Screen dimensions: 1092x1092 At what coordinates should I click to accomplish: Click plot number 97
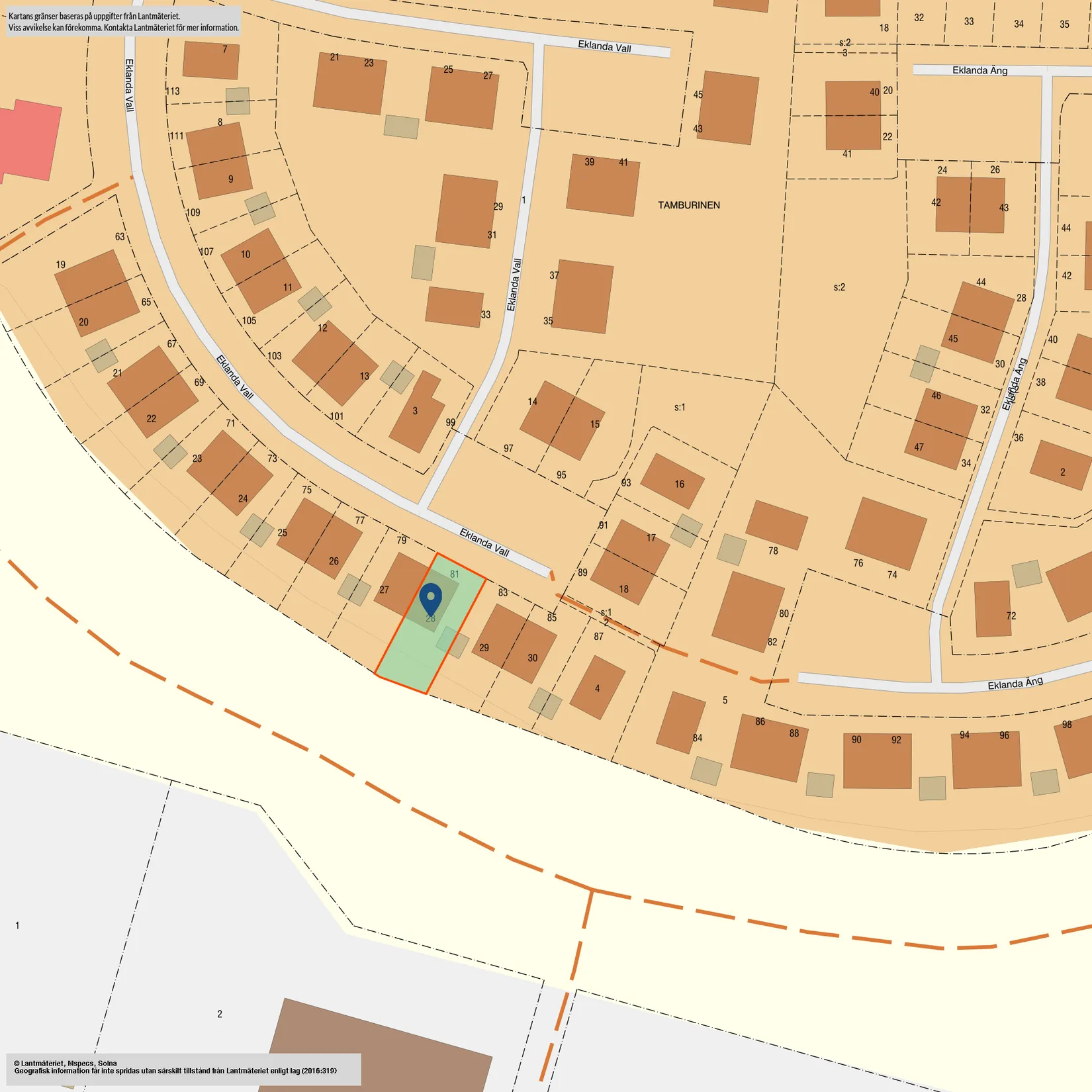508,448
